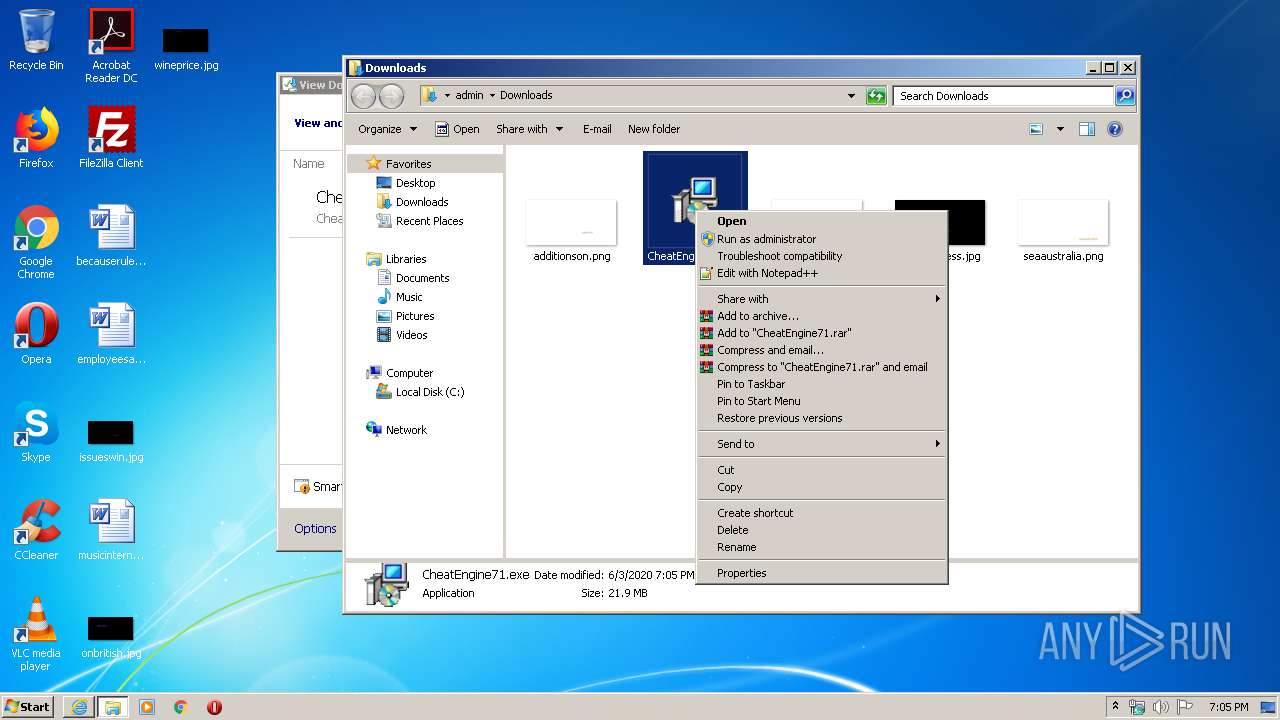
Task: Click the Search Downloads input field
Action: click(1003, 96)
